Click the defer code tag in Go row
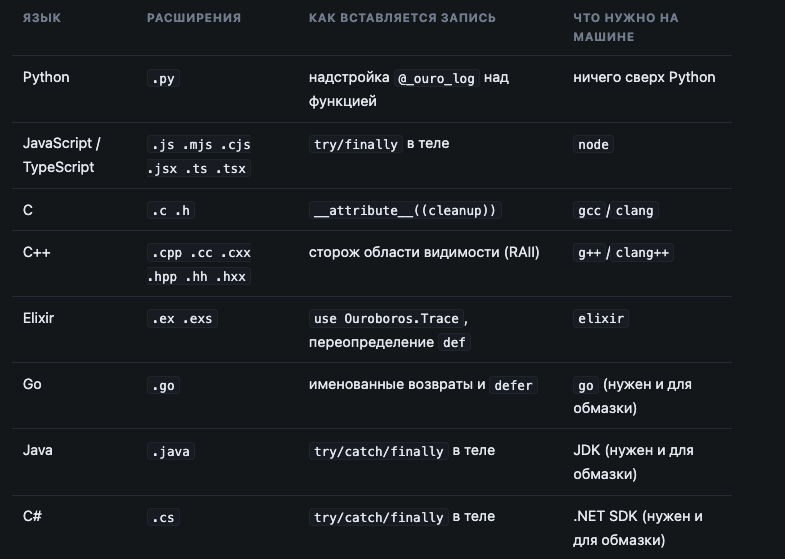Viewport: 785px width, 559px height. [513, 385]
